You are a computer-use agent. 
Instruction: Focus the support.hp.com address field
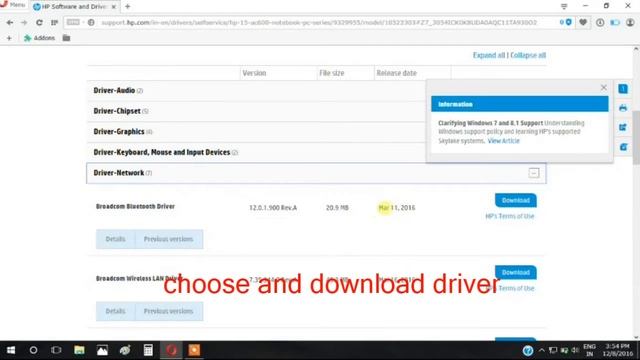coord(318,22)
